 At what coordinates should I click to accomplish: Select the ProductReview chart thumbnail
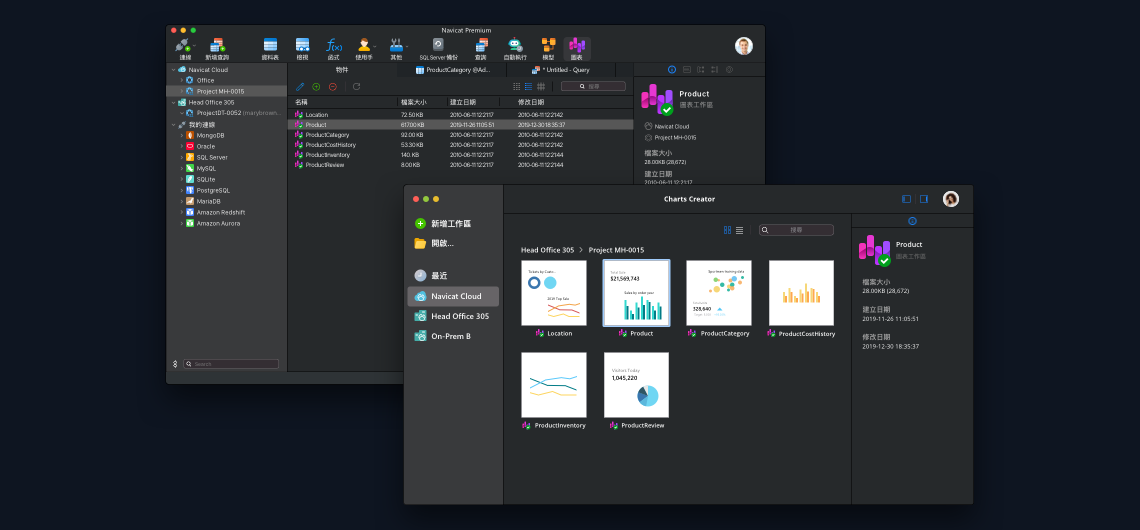coord(636,385)
